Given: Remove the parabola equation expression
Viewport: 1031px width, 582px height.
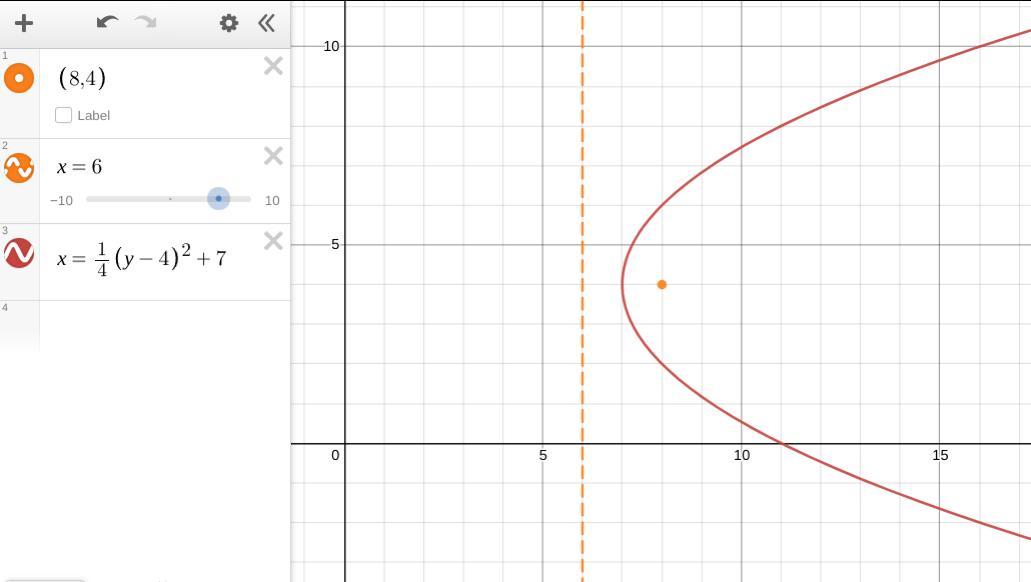Looking at the screenshot, I should point(274,241).
